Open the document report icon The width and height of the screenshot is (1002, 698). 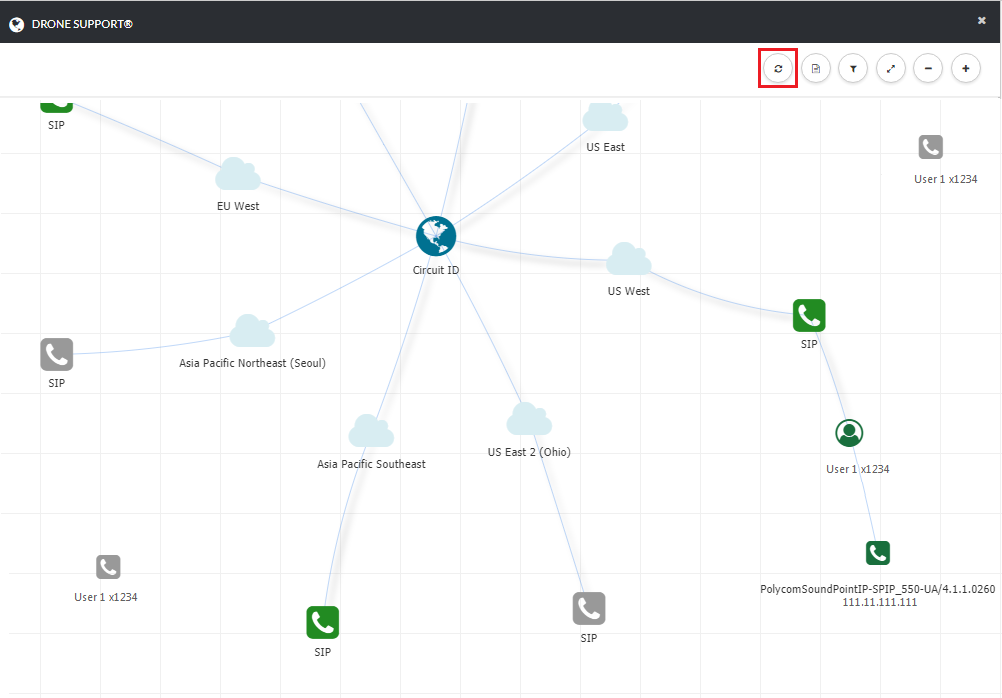pos(816,69)
